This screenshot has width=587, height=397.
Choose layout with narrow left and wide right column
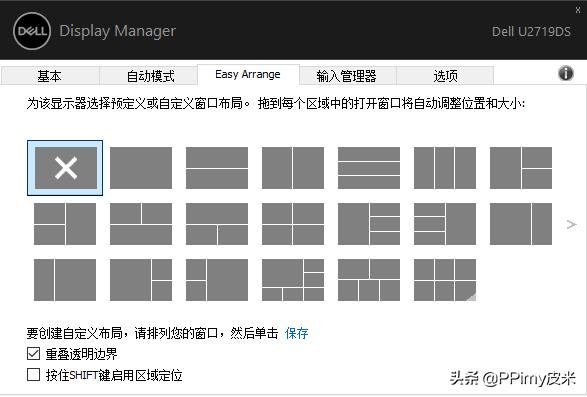pos(65,280)
